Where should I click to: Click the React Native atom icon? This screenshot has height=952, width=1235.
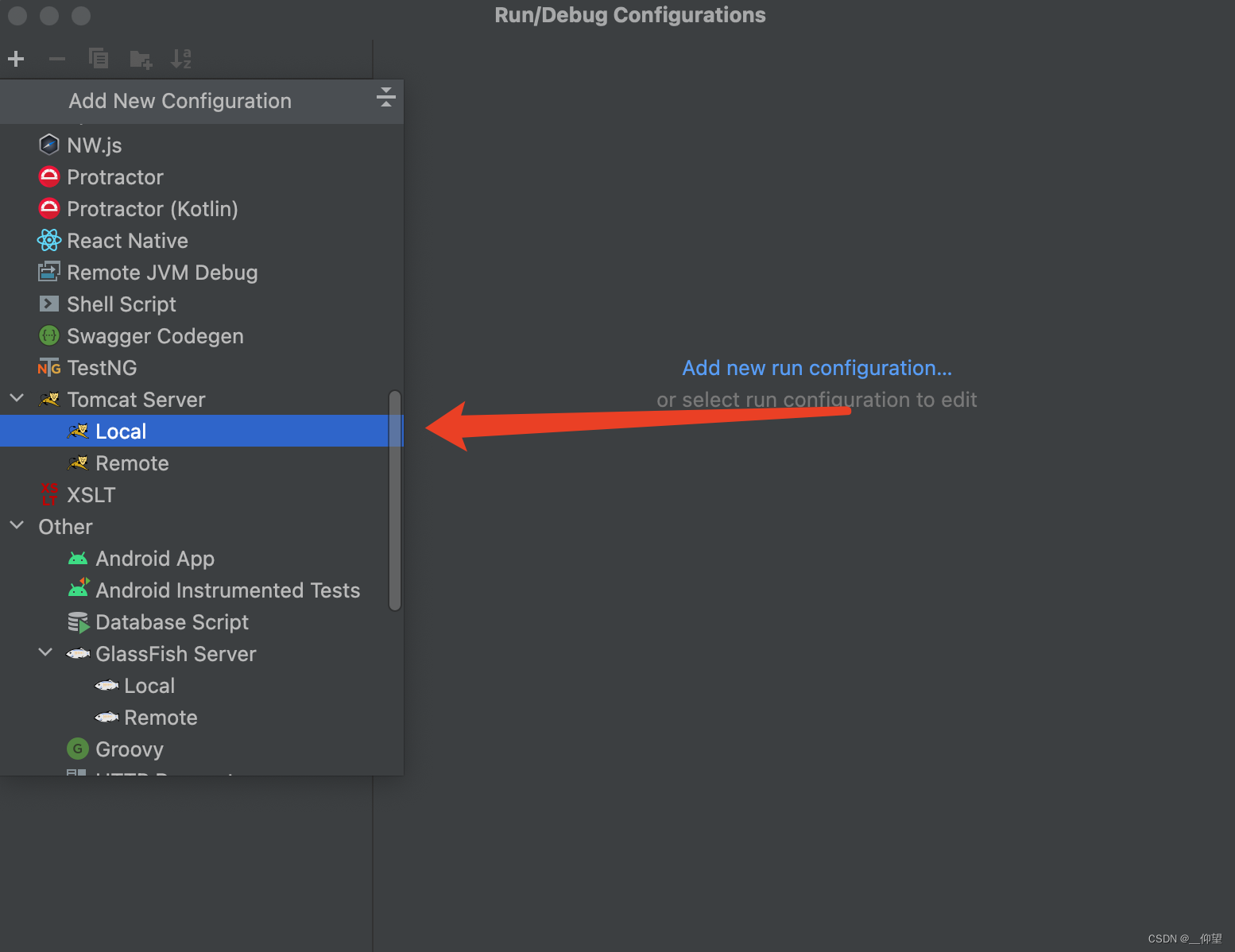[x=49, y=240]
